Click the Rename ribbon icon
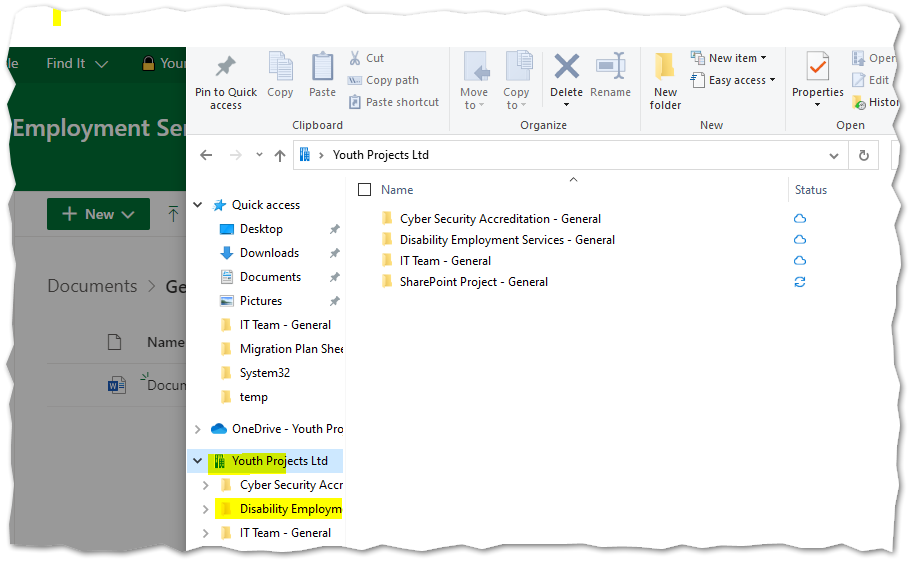This screenshot has width=911, height=563. 610,66
